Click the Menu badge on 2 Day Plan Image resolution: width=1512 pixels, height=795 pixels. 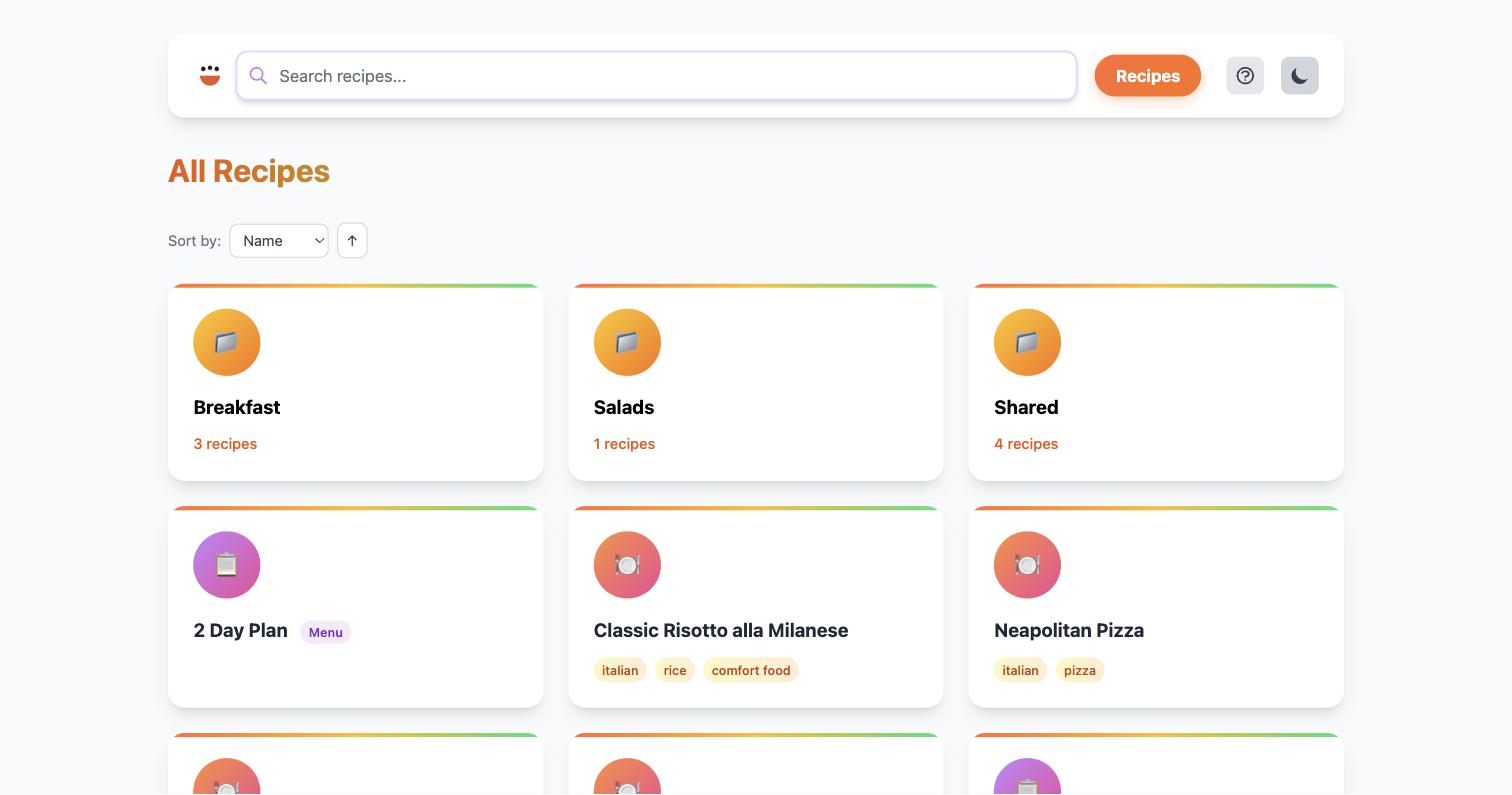point(326,632)
